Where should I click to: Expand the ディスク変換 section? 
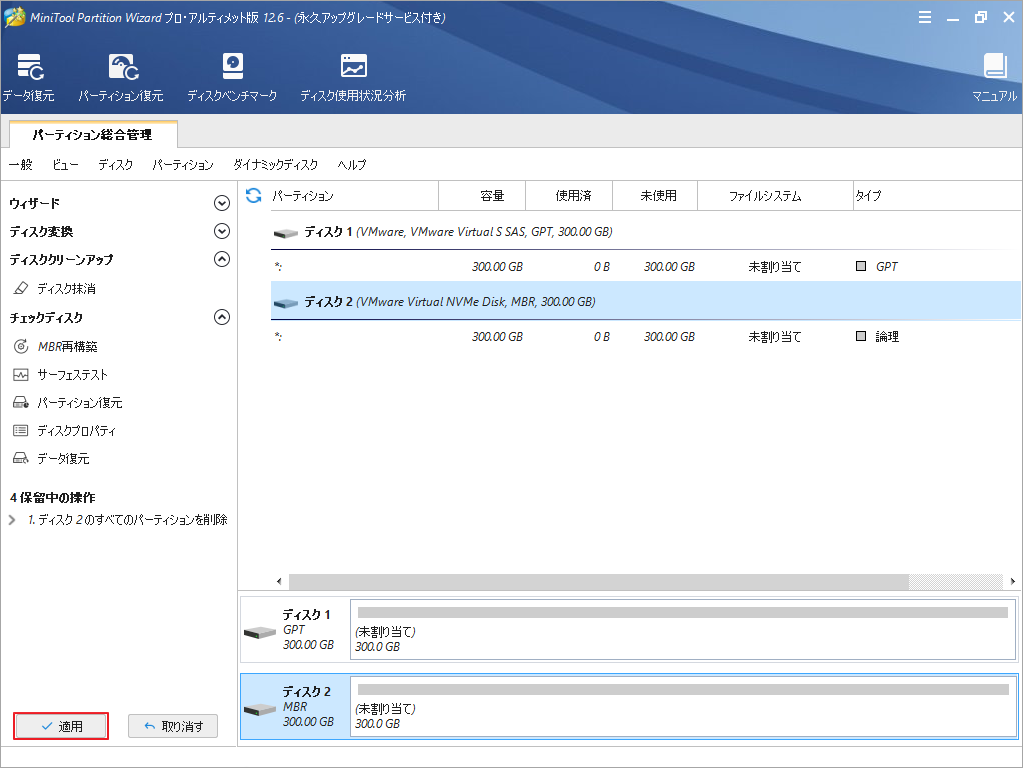click(221, 230)
